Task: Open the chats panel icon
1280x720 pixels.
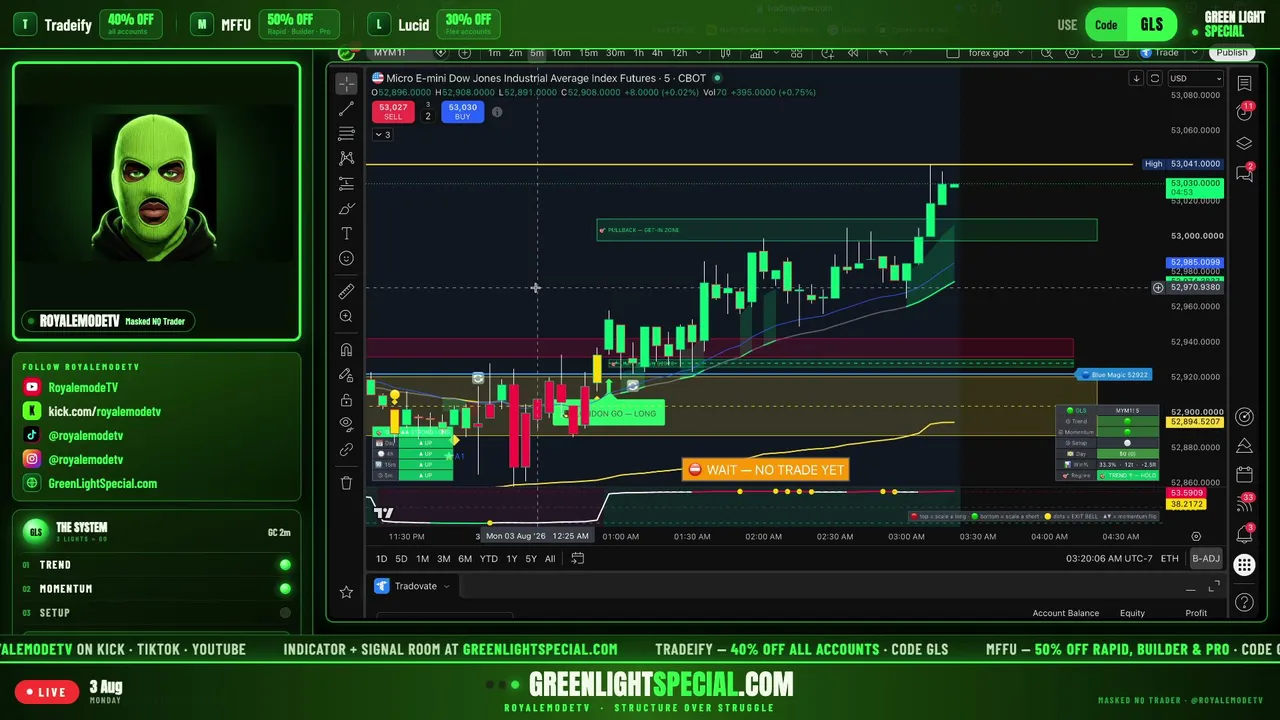Action: 1244,173
